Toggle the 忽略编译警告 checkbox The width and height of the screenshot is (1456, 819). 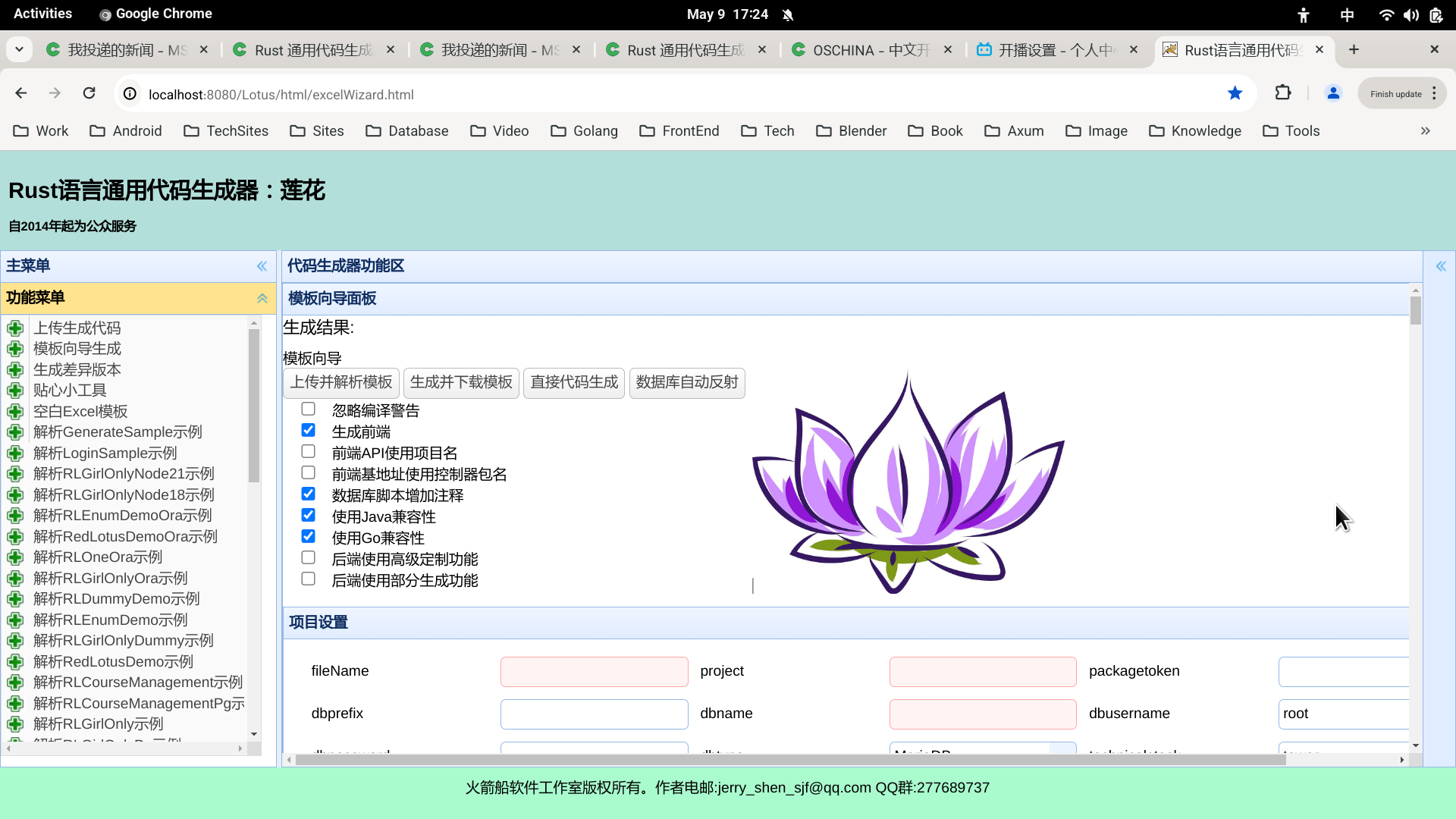tap(308, 410)
